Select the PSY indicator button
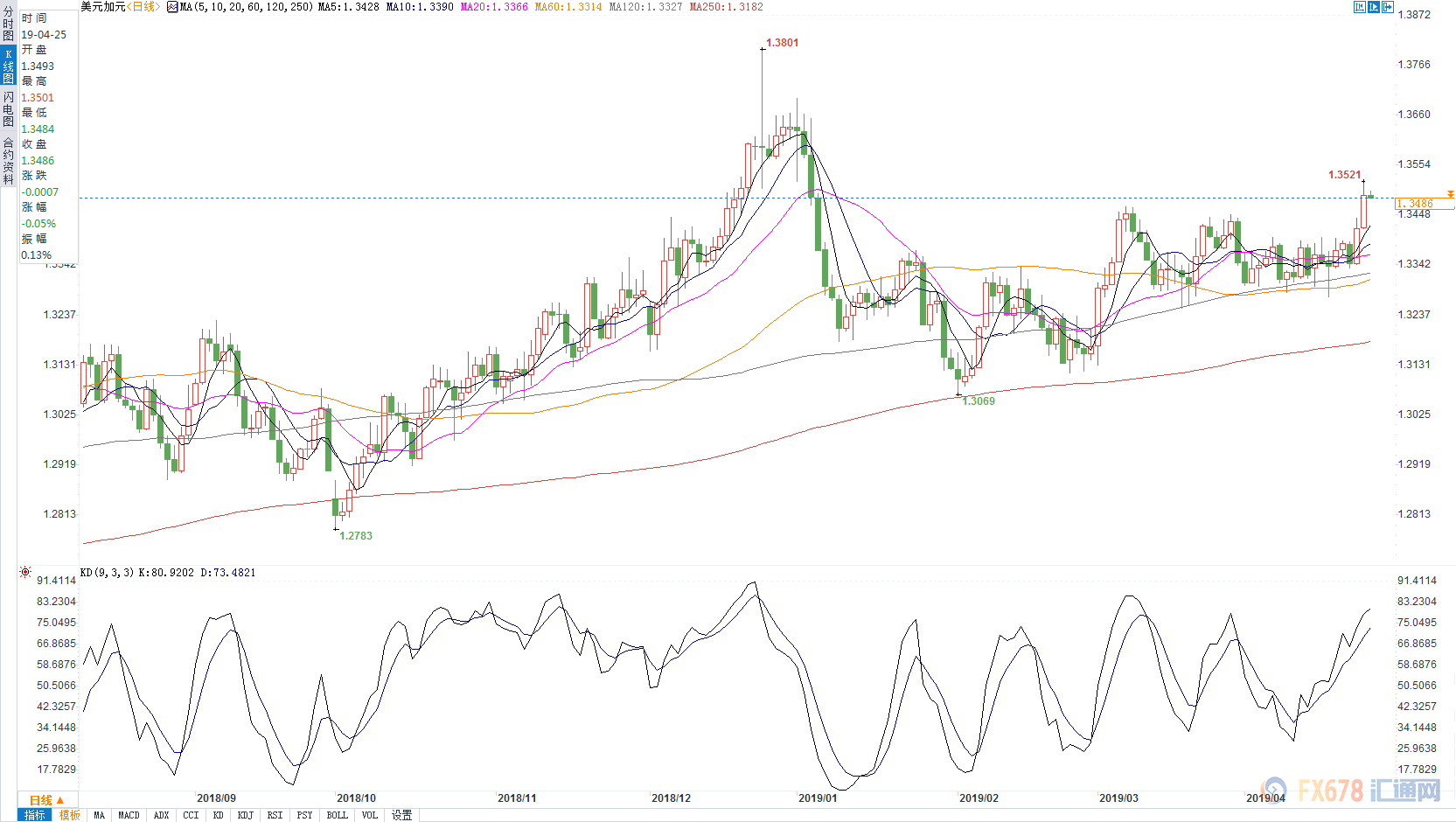The image size is (1456, 822). (305, 815)
